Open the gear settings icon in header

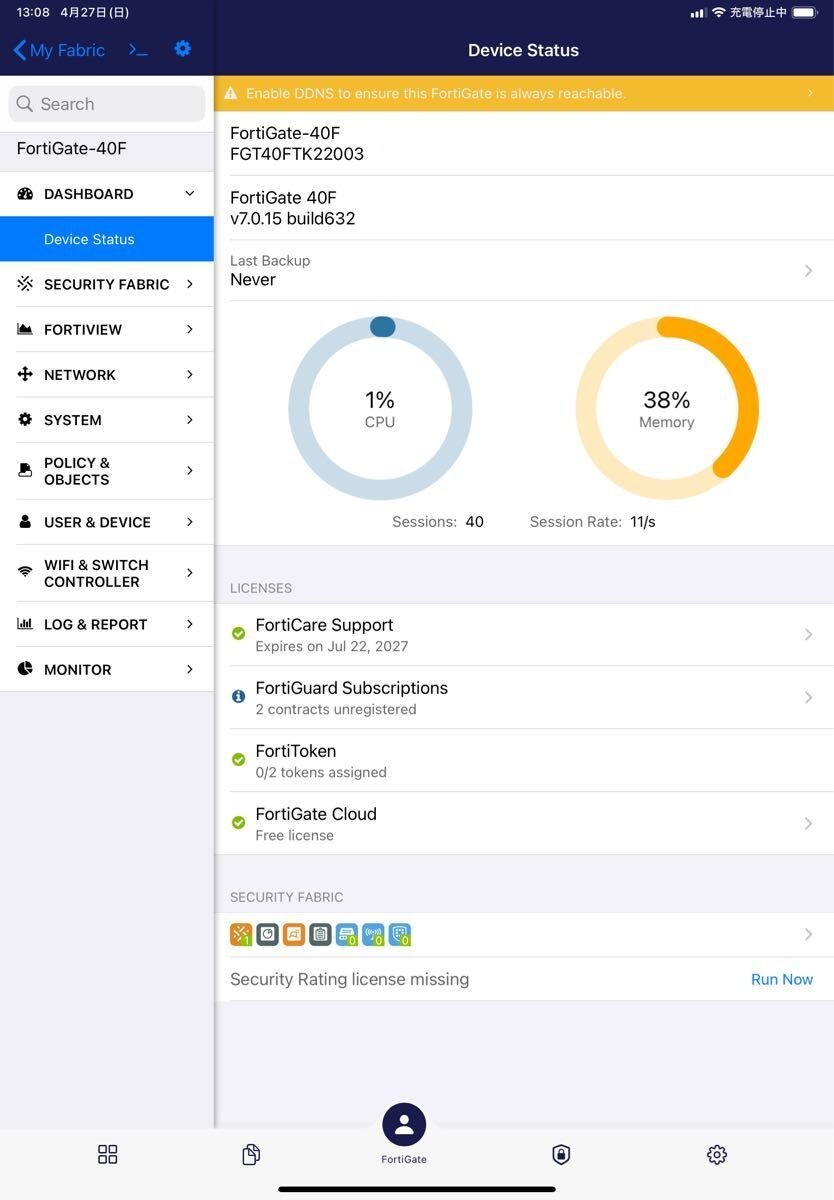(183, 49)
